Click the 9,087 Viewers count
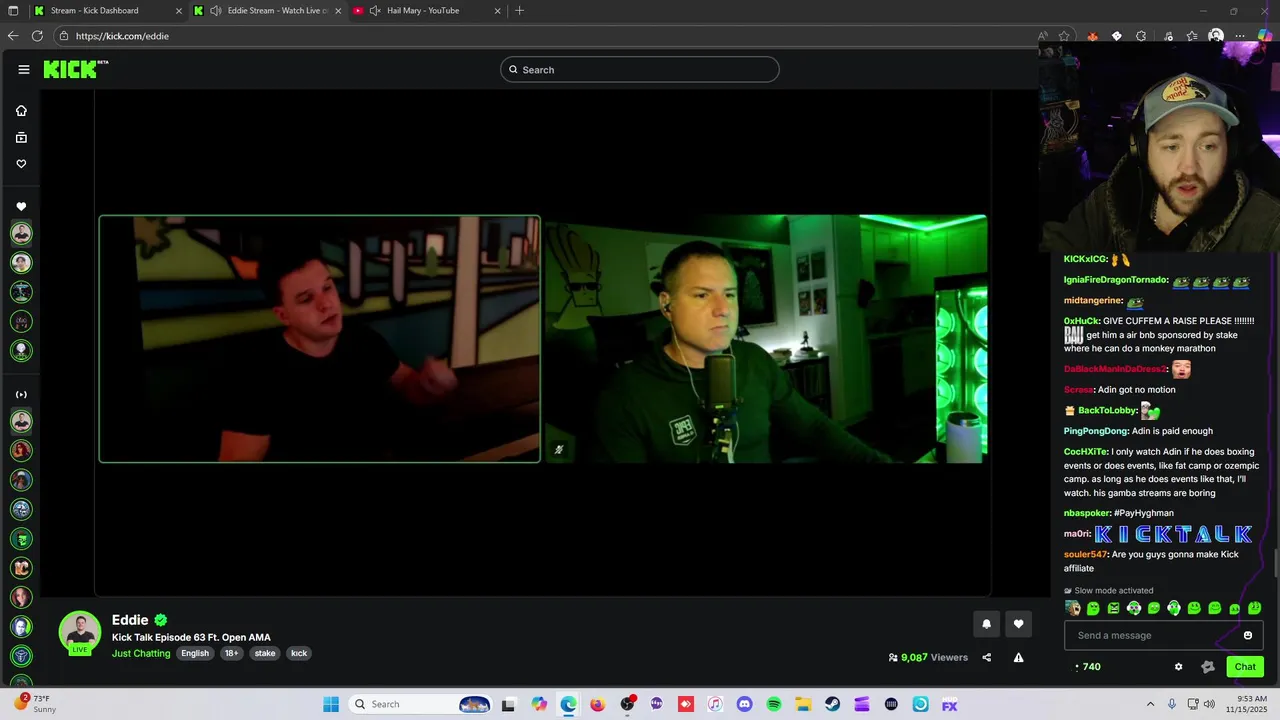 [928, 657]
